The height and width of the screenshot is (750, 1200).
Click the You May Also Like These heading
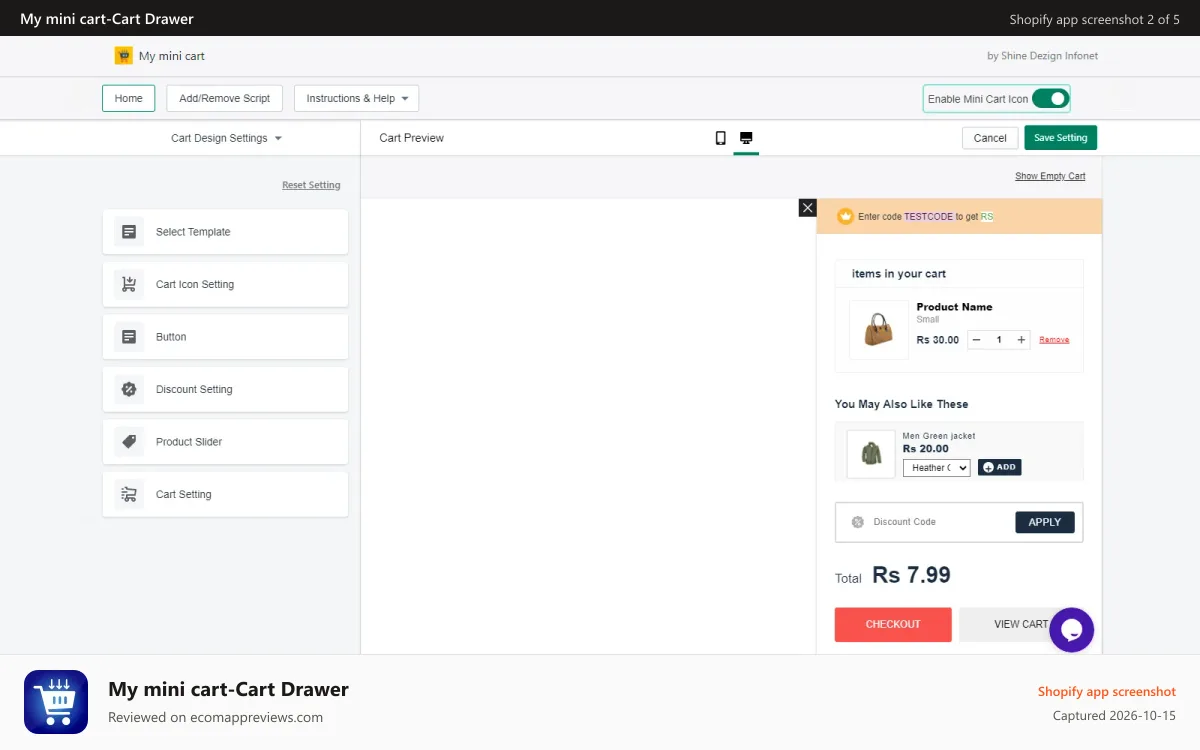pos(901,404)
